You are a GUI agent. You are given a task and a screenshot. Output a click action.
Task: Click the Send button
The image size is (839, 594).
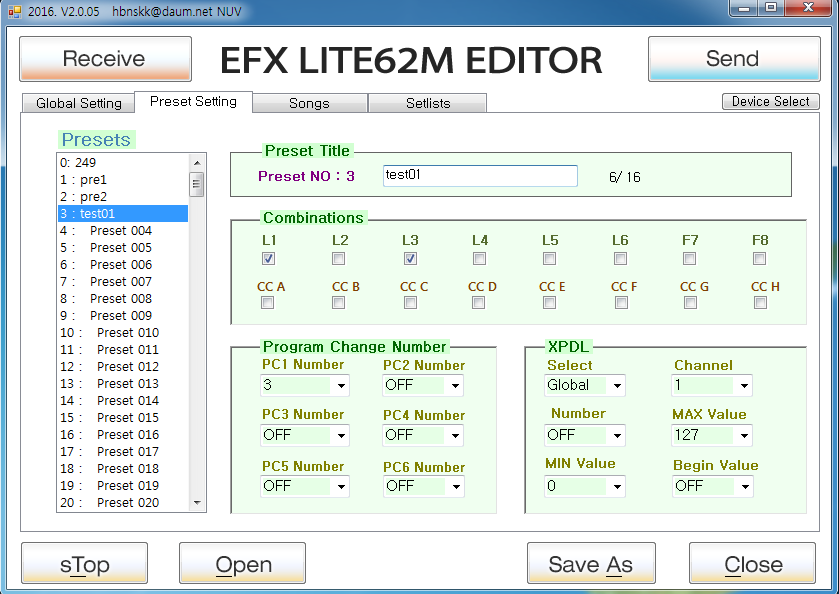(x=734, y=59)
